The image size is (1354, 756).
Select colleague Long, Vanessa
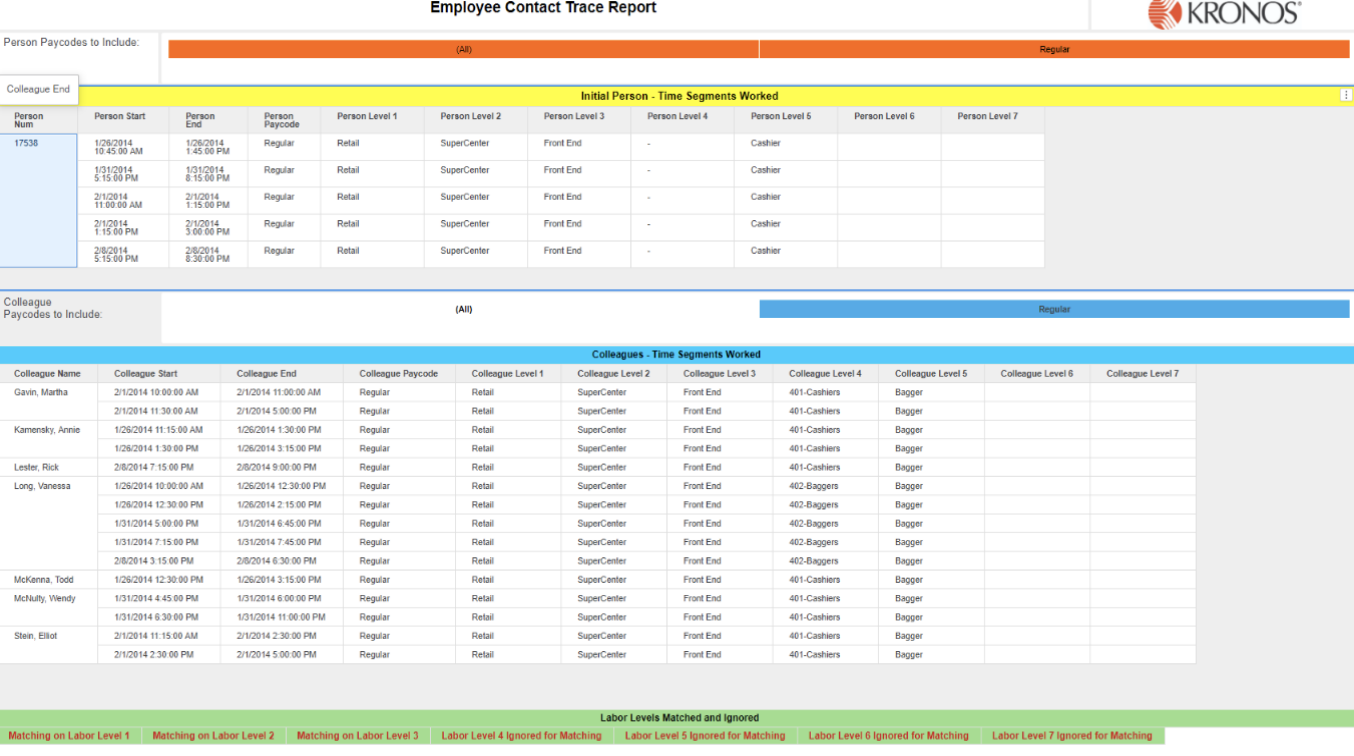(x=42, y=487)
